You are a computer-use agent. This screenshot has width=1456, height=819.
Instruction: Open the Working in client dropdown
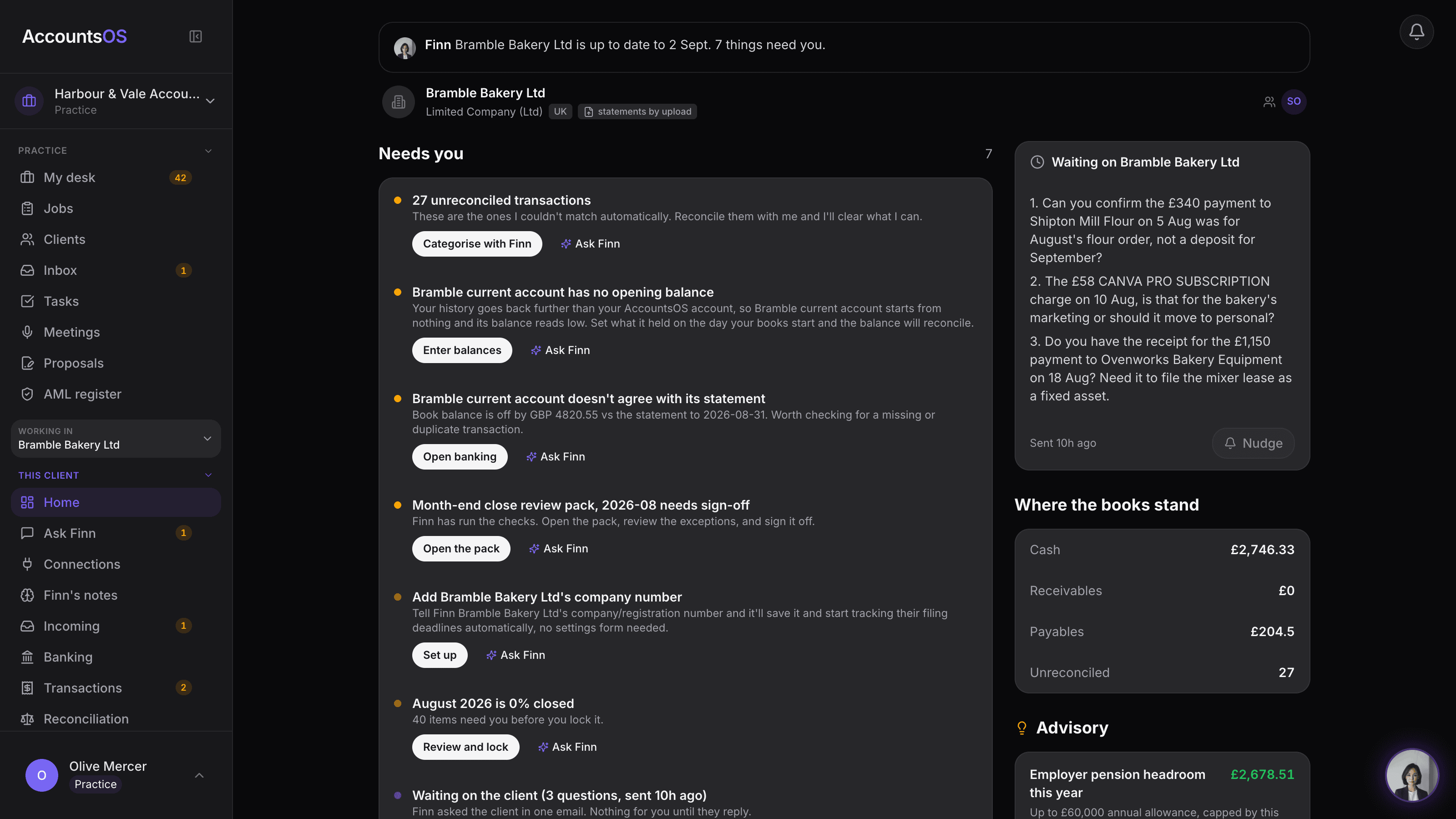point(115,439)
